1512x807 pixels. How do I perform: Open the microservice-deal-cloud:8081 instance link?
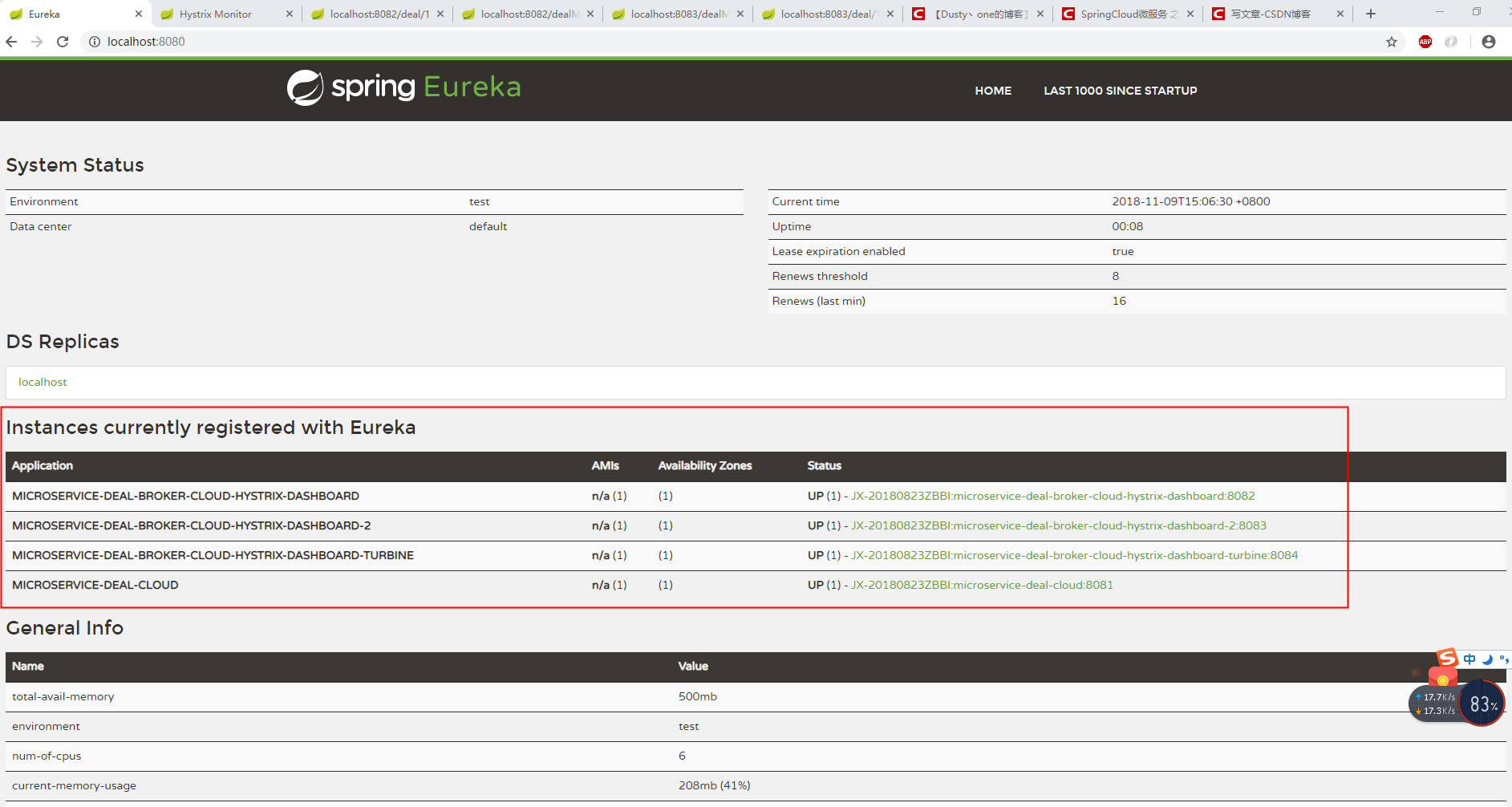click(982, 585)
